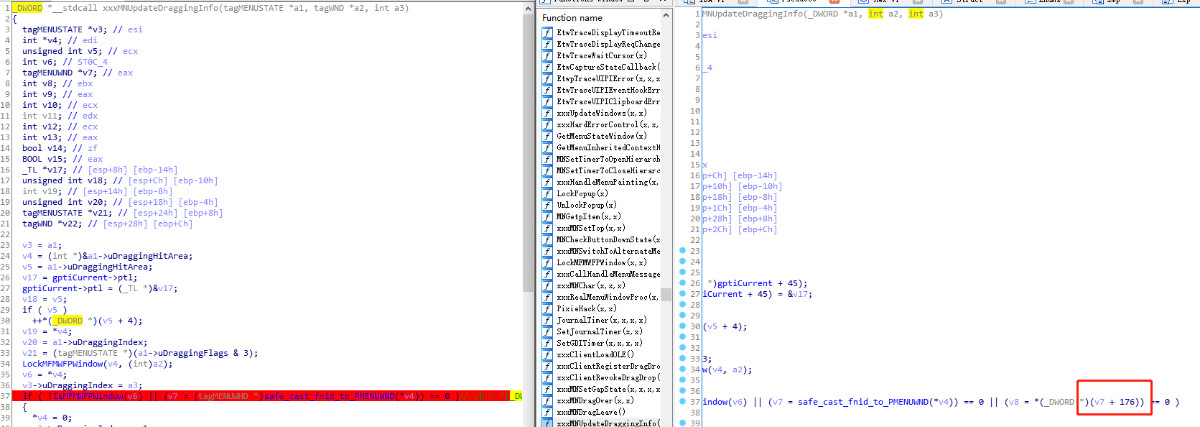Toggle breakpoint dot at line 33

(682, 359)
